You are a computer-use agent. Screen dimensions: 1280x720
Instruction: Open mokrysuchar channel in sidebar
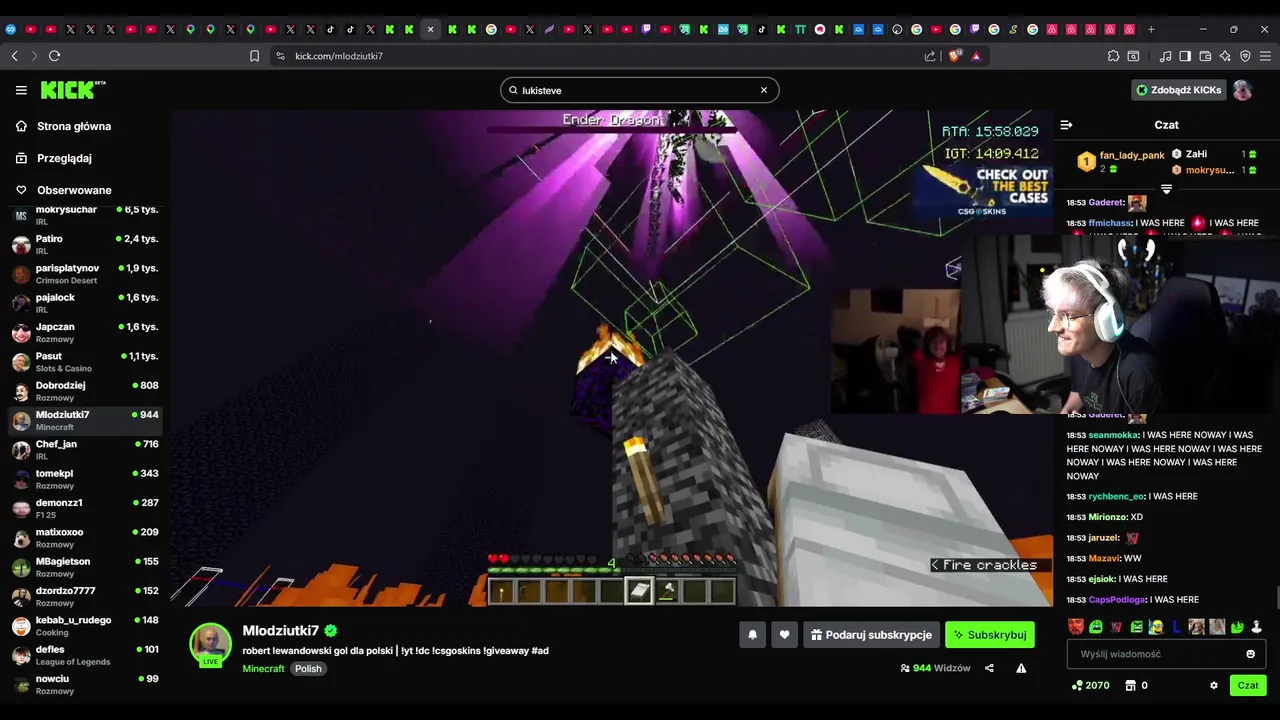click(x=85, y=215)
